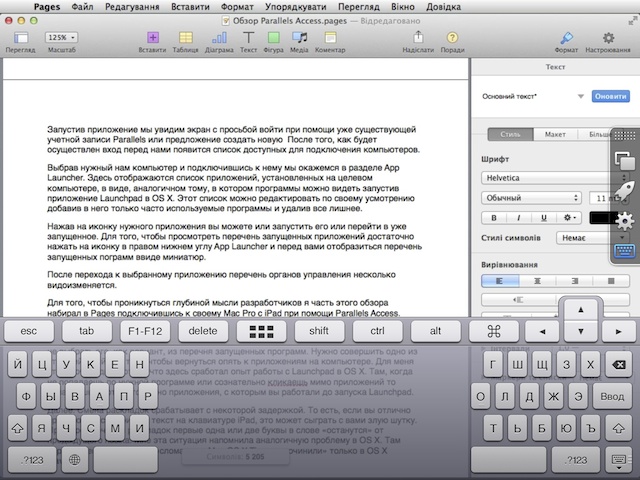
Task: Decrease indent in alignment section
Action: [x=518, y=300]
